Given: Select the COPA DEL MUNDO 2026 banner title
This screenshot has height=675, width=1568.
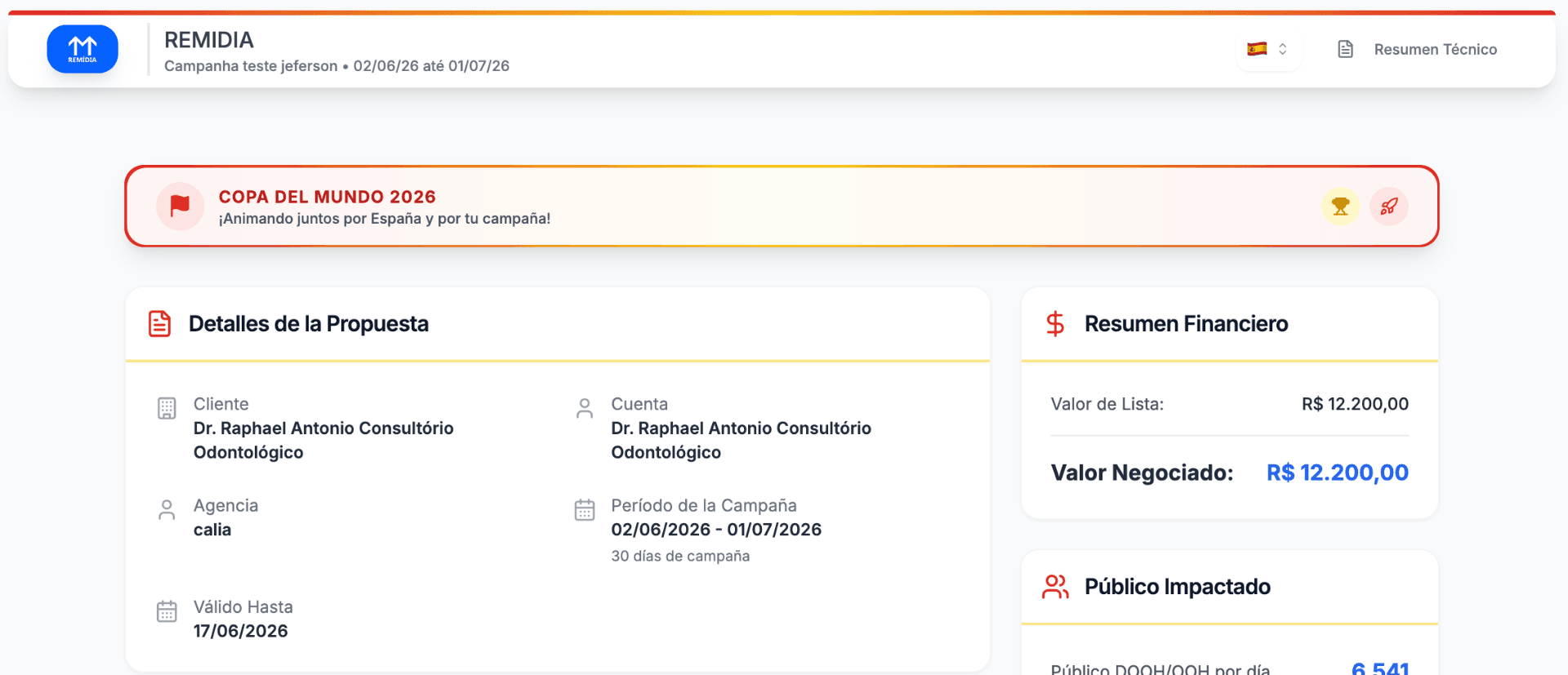Looking at the screenshot, I should [327, 197].
